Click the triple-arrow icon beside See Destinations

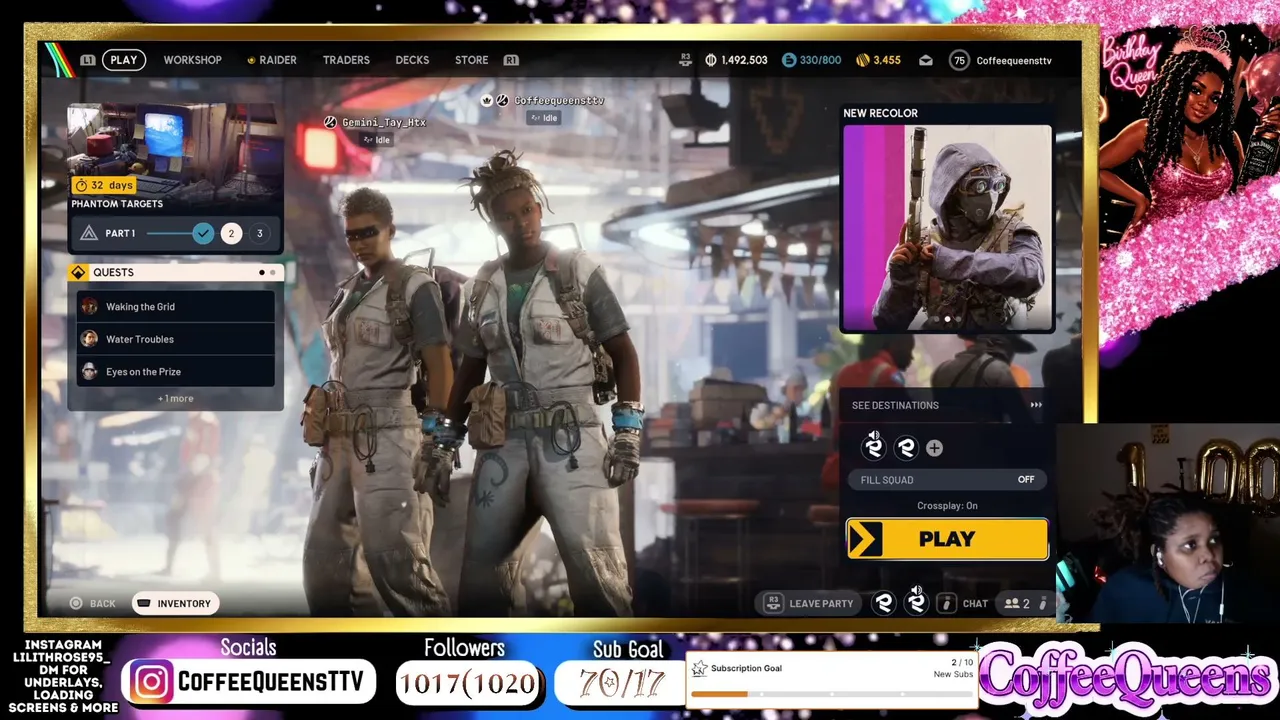[1036, 405]
